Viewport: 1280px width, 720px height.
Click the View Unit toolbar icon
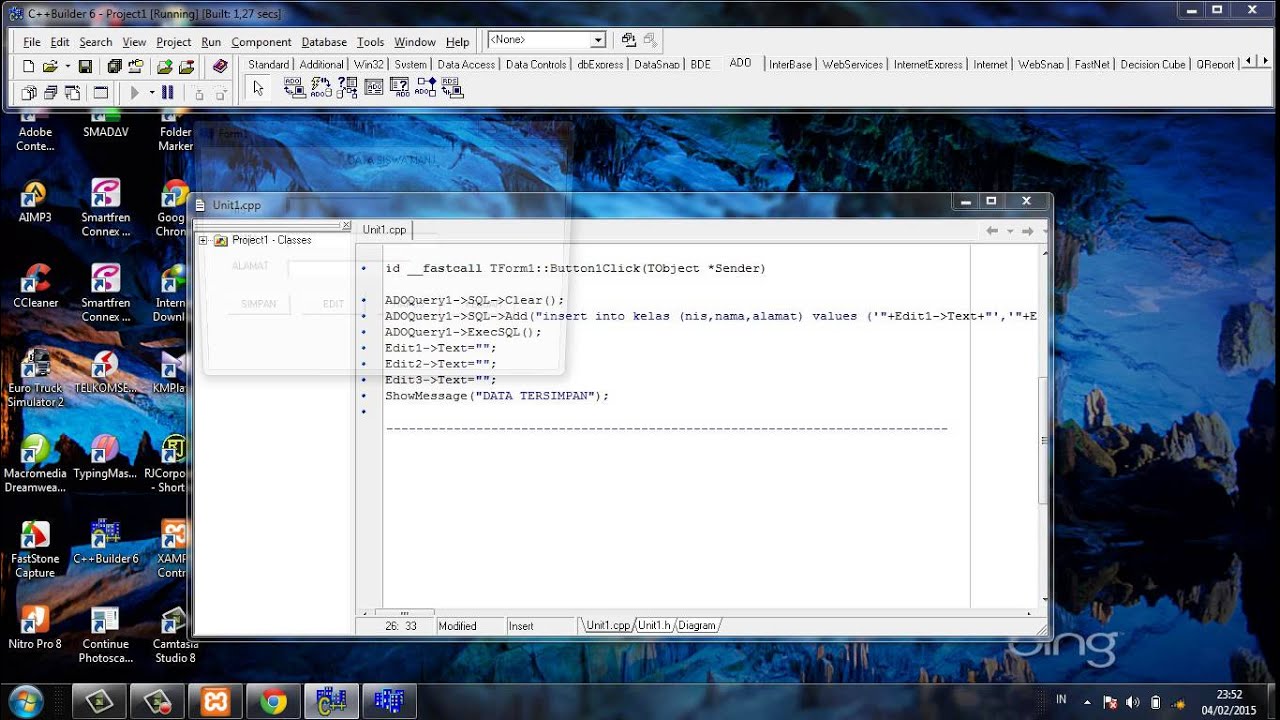pyautogui.click(x=28, y=93)
